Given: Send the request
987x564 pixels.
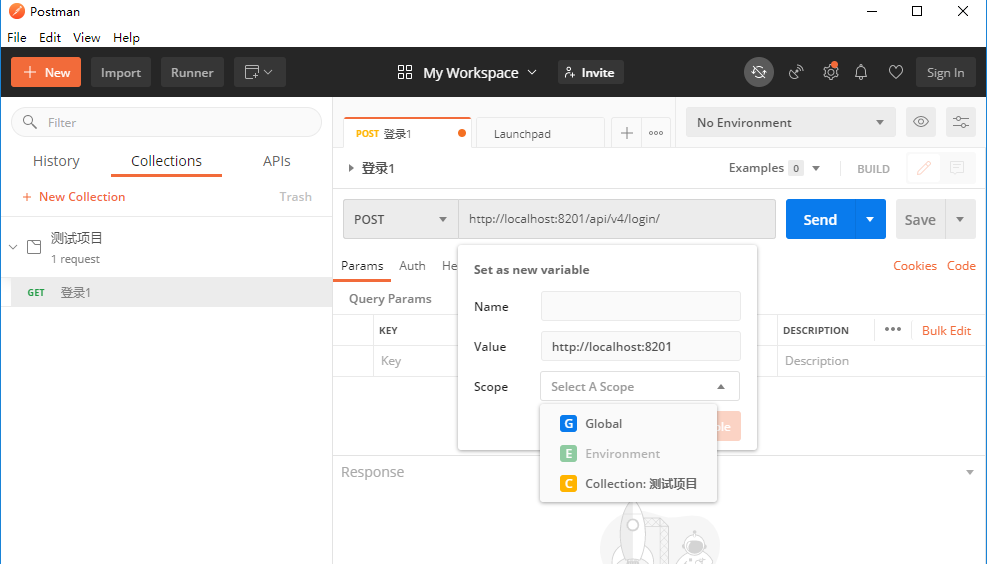Looking at the screenshot, I should point(820,219).
